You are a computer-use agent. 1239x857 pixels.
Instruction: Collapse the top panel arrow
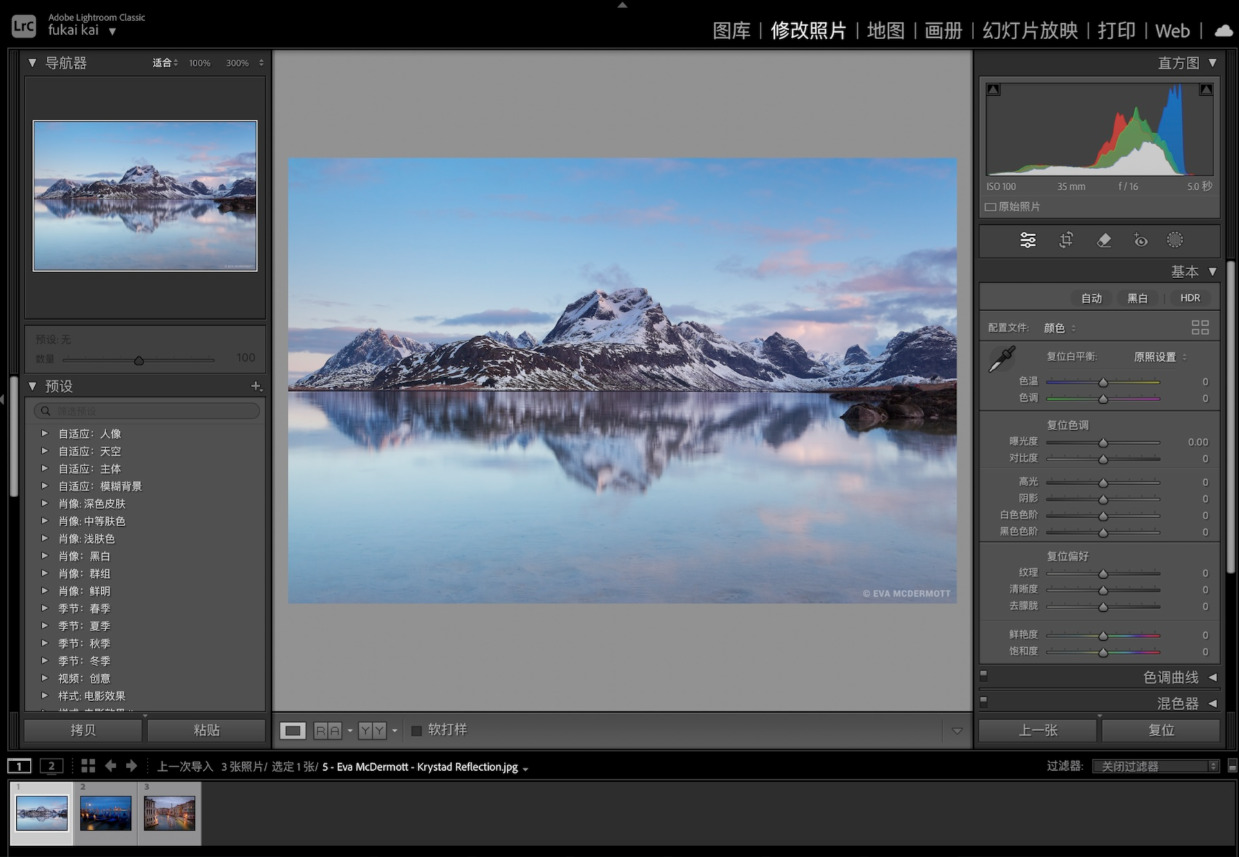(x=622, y=5)
